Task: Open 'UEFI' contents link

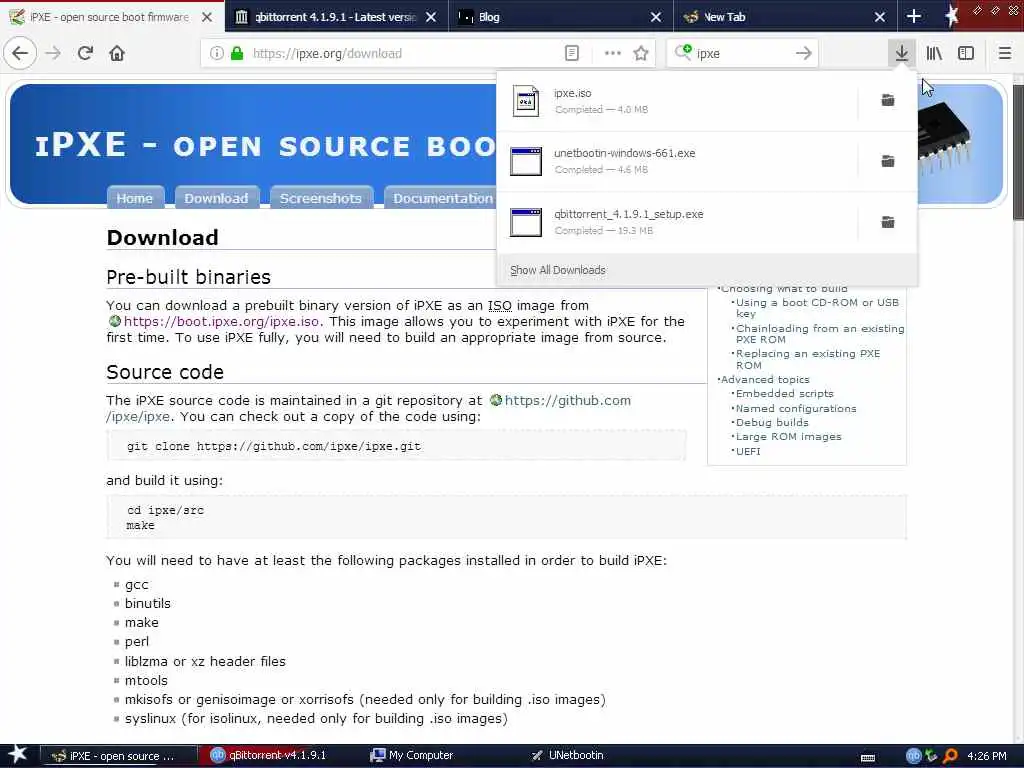Action: click(x=748, y=451)
